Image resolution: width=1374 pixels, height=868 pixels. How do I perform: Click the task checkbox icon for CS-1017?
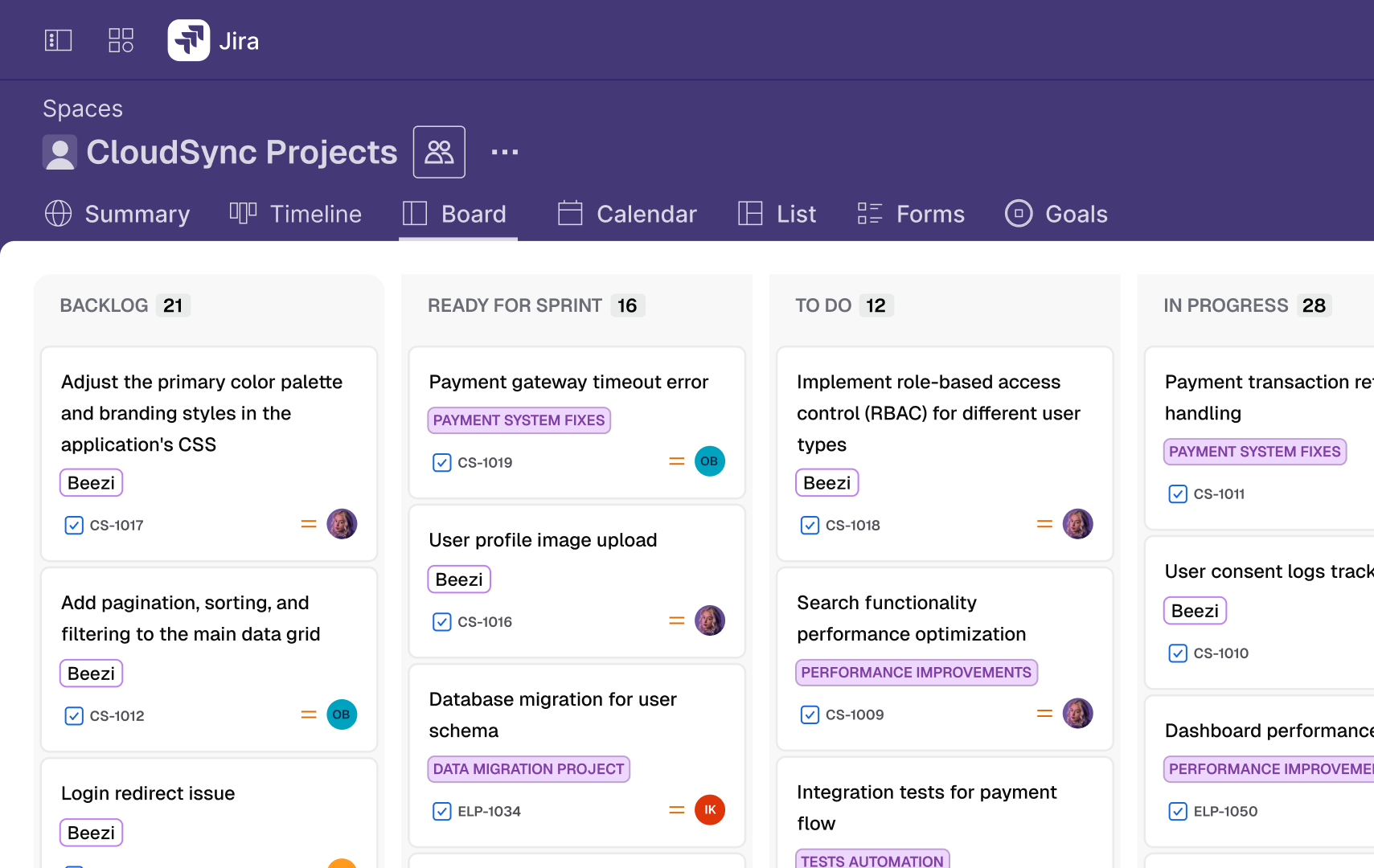pos(74,526)
